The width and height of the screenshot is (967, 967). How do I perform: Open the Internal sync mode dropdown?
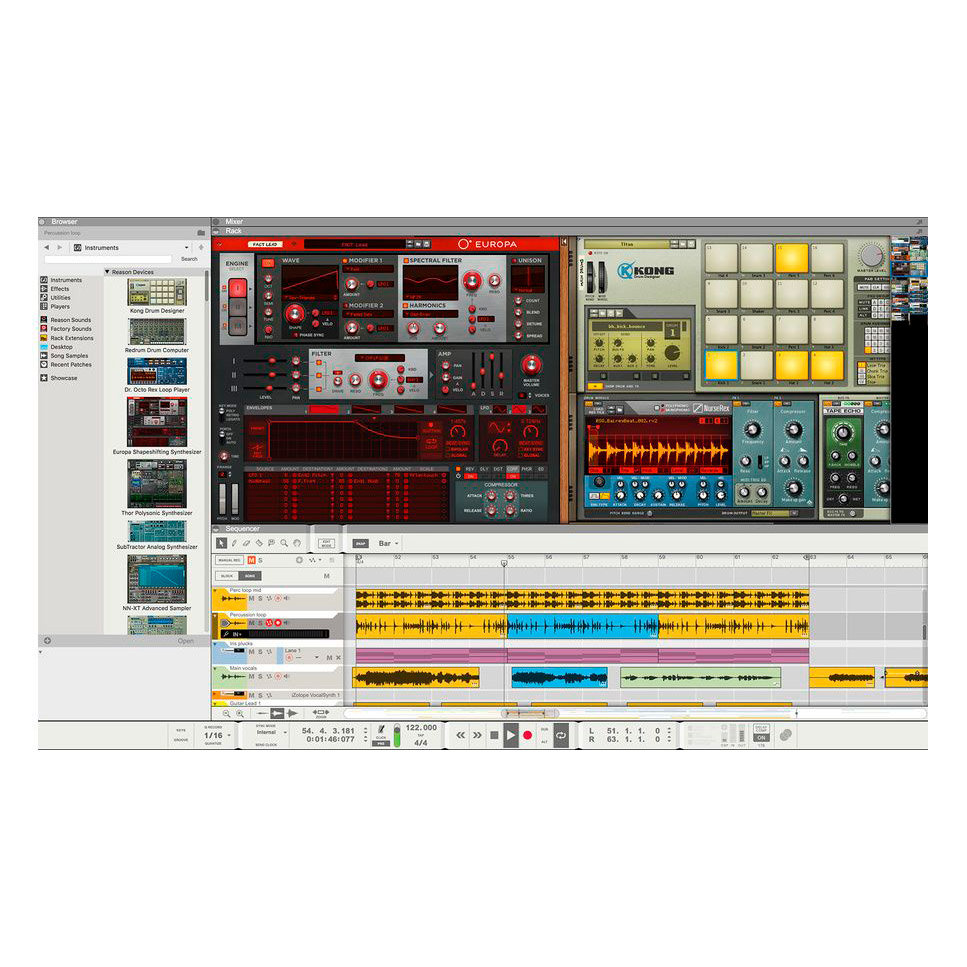point(271,732)
